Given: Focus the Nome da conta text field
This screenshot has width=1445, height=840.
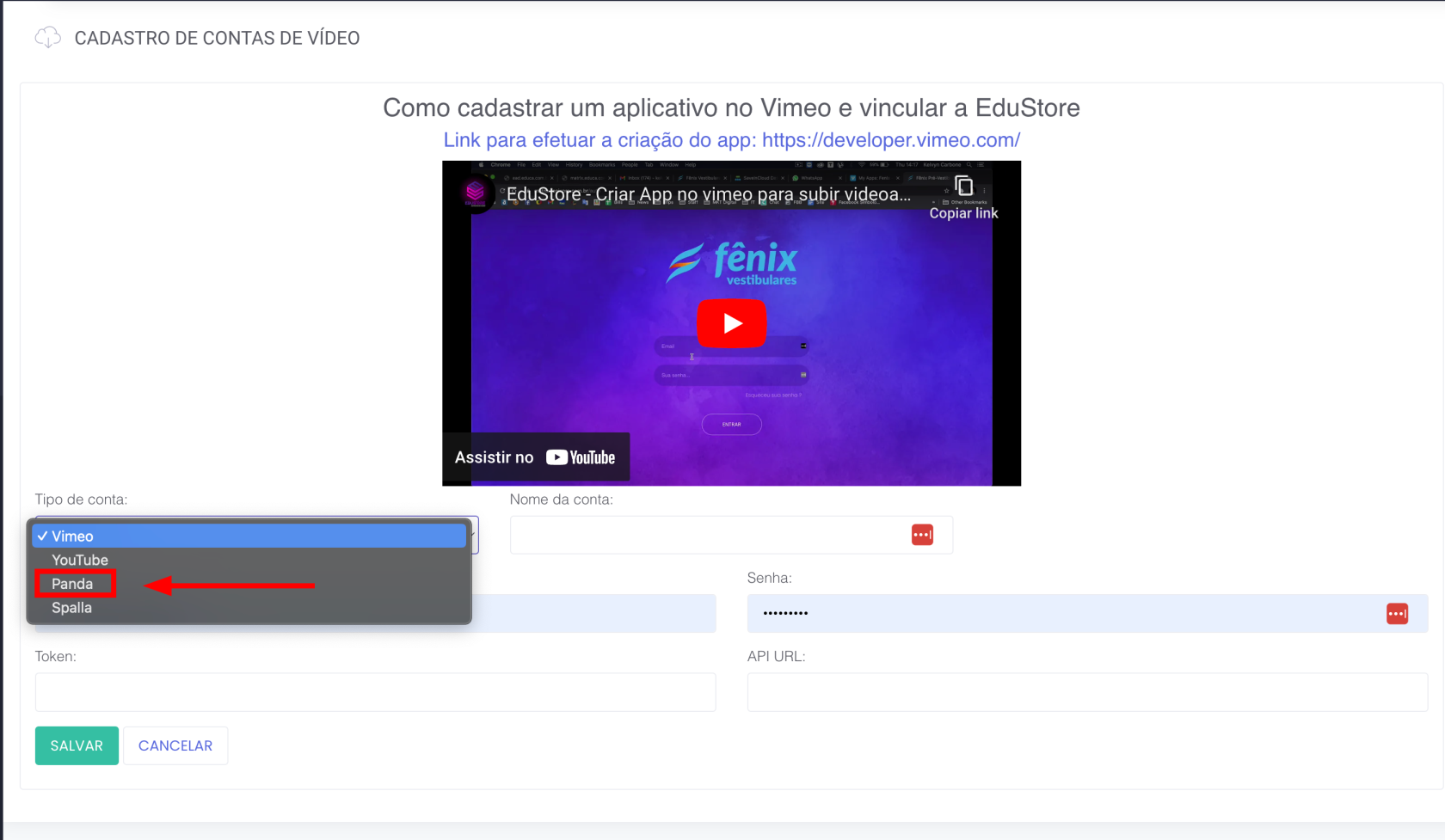Looking at the screenshot, I should (x=705, y=535).
